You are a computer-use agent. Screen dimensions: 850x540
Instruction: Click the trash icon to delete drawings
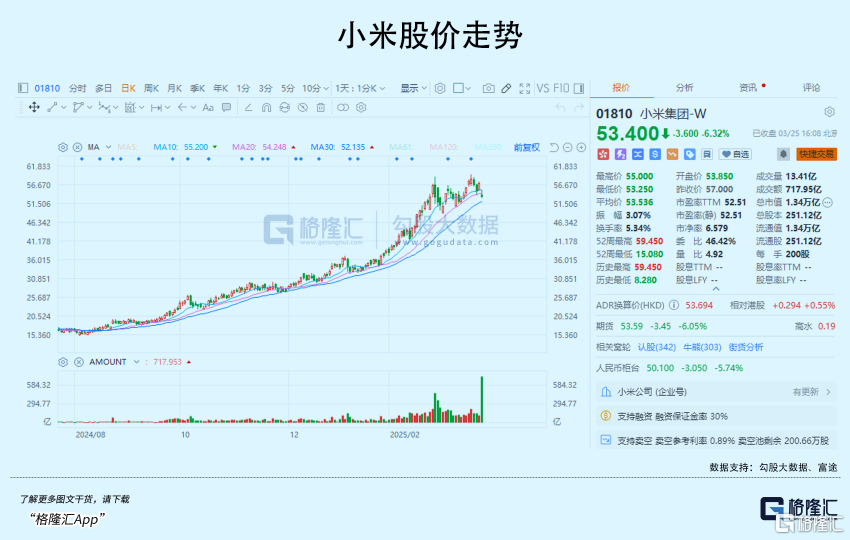point(319,107)
